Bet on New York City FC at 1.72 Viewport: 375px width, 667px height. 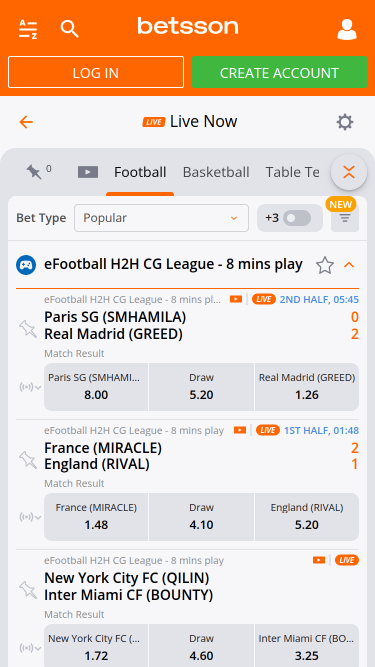96,646
